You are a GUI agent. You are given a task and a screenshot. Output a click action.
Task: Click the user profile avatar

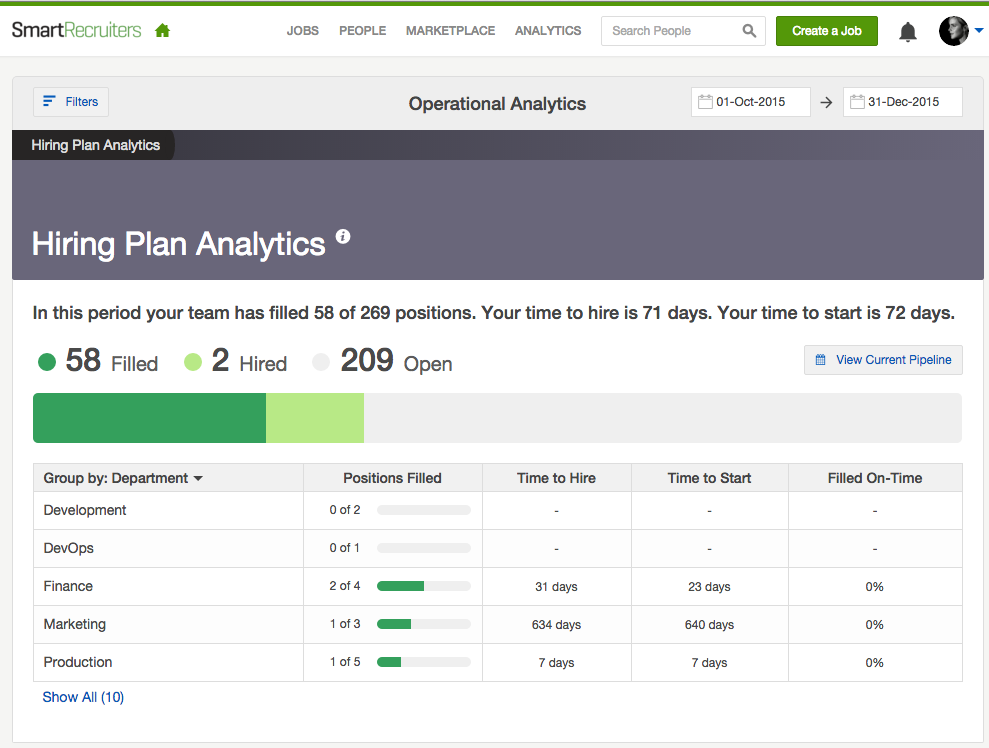pos(953,31)
